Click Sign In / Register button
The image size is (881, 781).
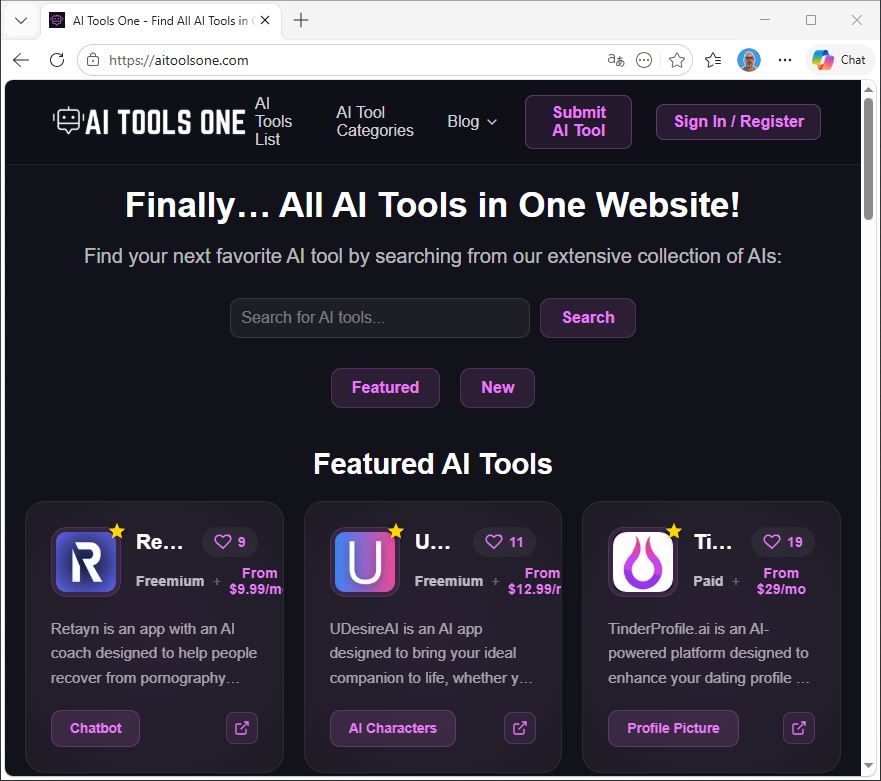[738, 121]
